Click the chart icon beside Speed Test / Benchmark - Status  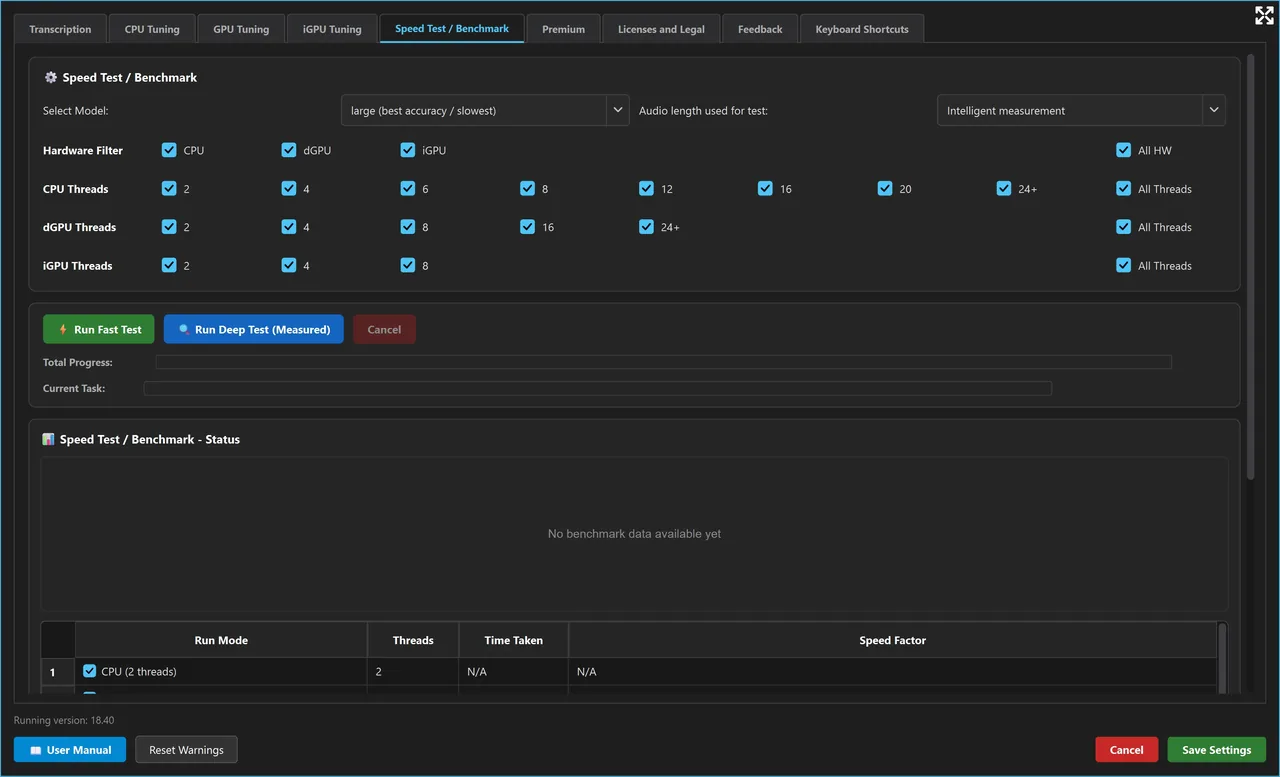pos(48,439)
